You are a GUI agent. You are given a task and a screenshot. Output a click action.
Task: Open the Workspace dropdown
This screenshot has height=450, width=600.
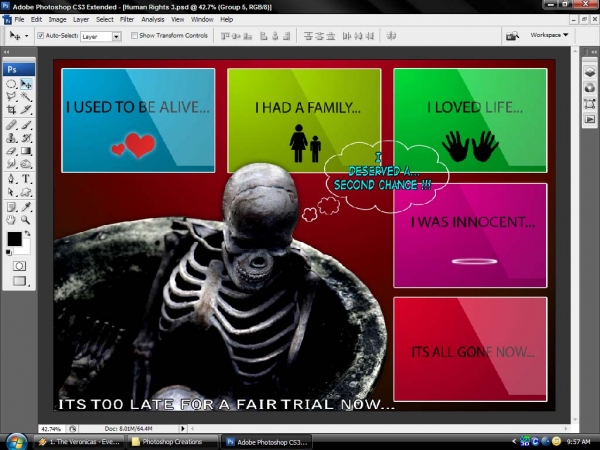(x=549, y=35)
